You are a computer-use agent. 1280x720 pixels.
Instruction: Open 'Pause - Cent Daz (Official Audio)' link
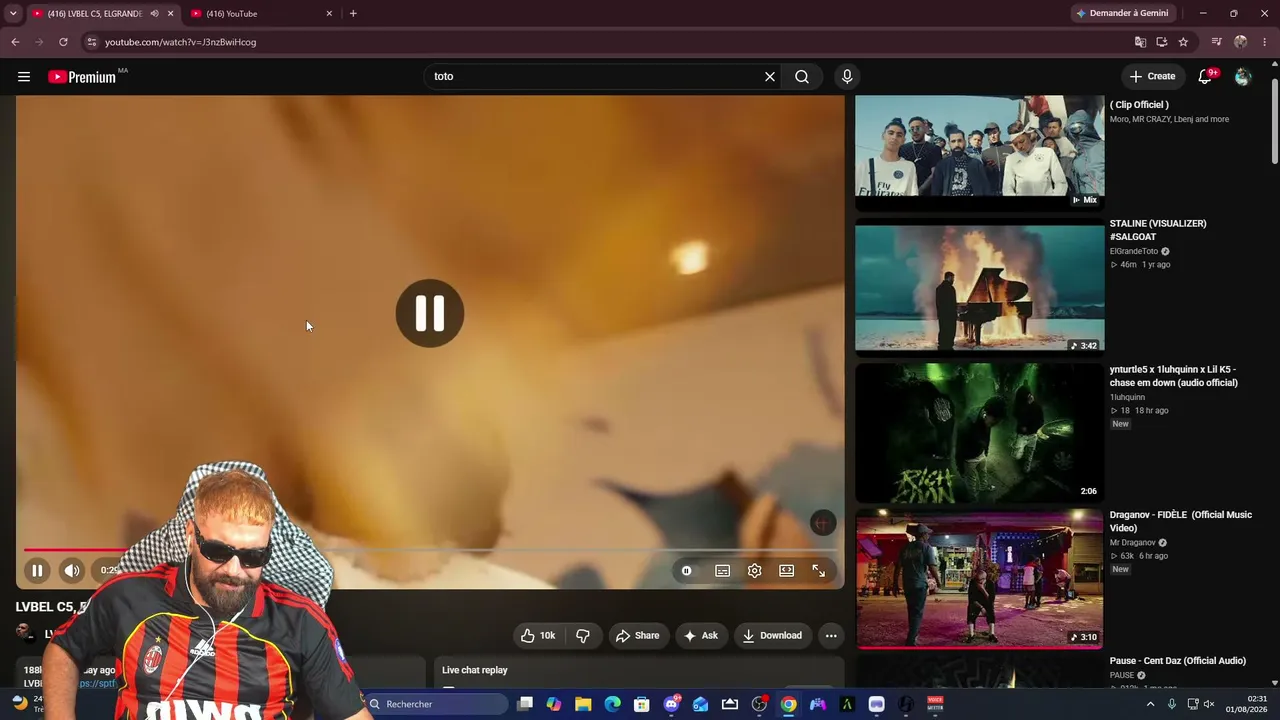coord(1178,661)
